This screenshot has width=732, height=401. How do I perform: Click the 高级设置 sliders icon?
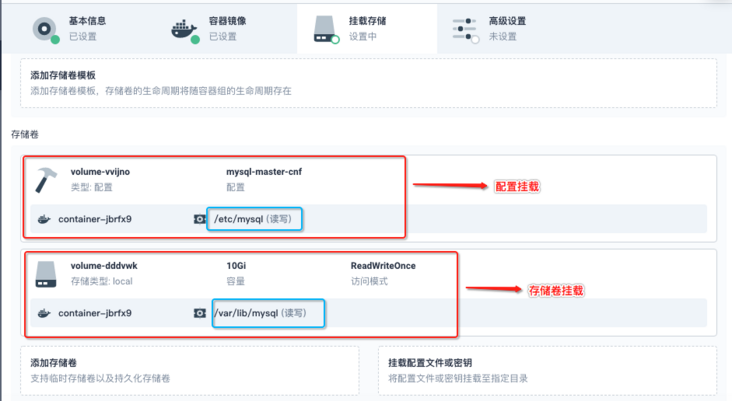pos(464,28)
